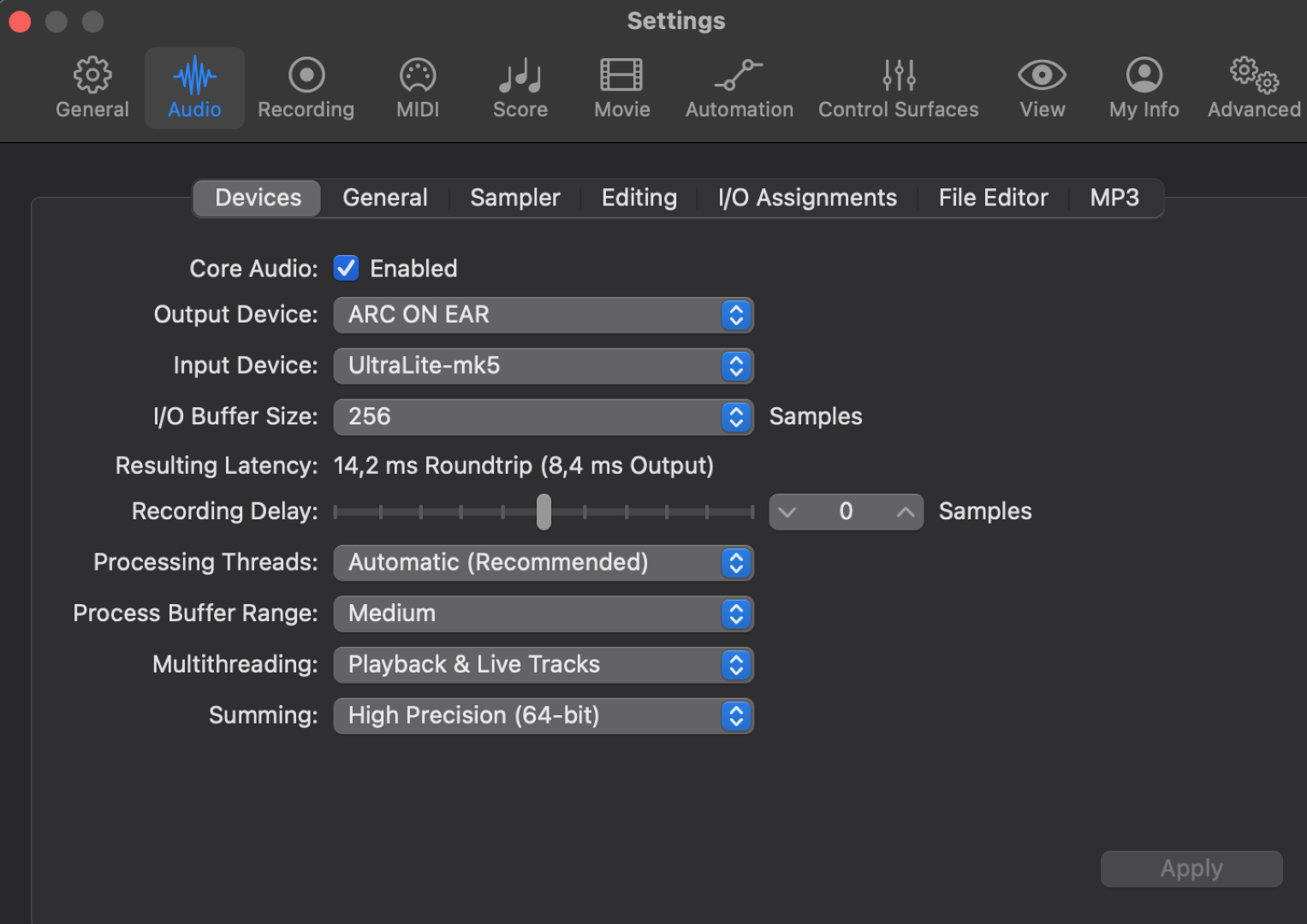Open the Automation settings pane

pyautogui.click(x=739, y=88)
